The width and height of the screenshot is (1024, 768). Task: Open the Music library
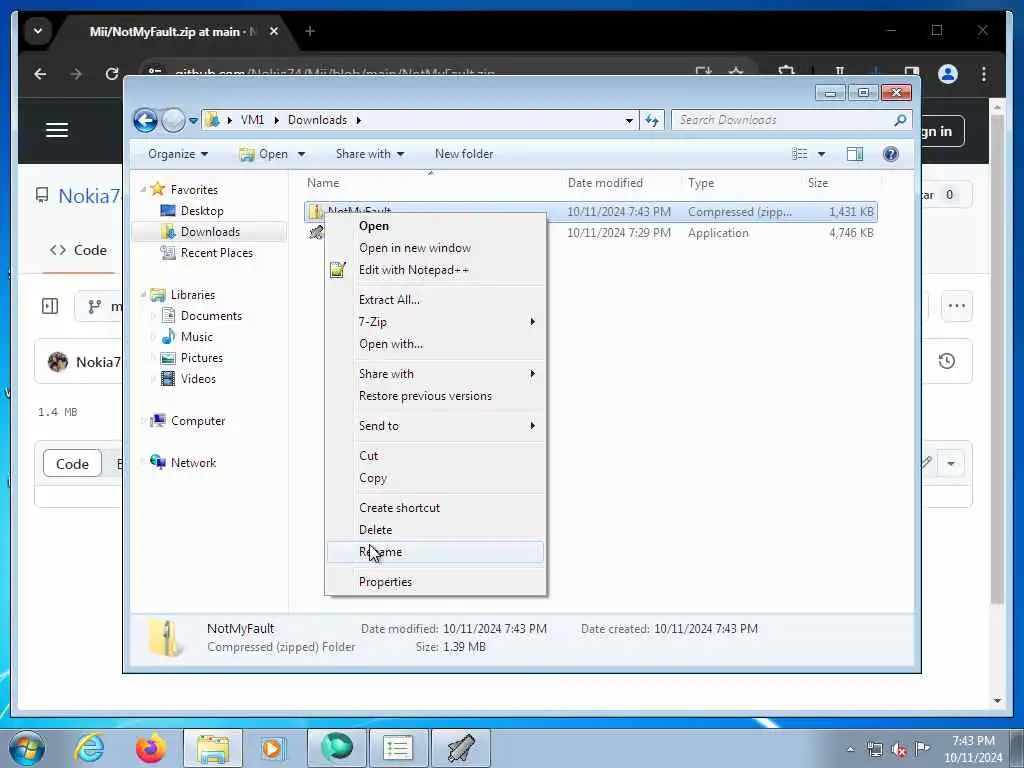tap(197, 337)
